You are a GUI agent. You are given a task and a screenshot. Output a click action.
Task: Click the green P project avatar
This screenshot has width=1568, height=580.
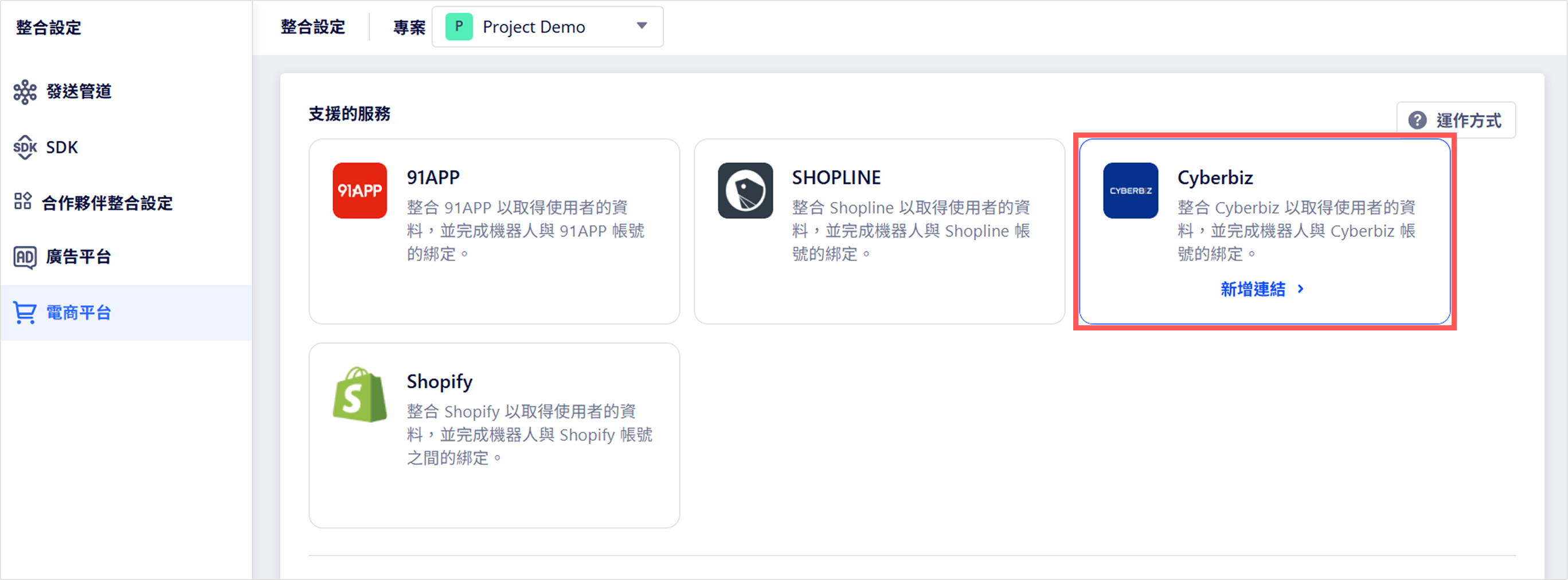pos(459,27)
